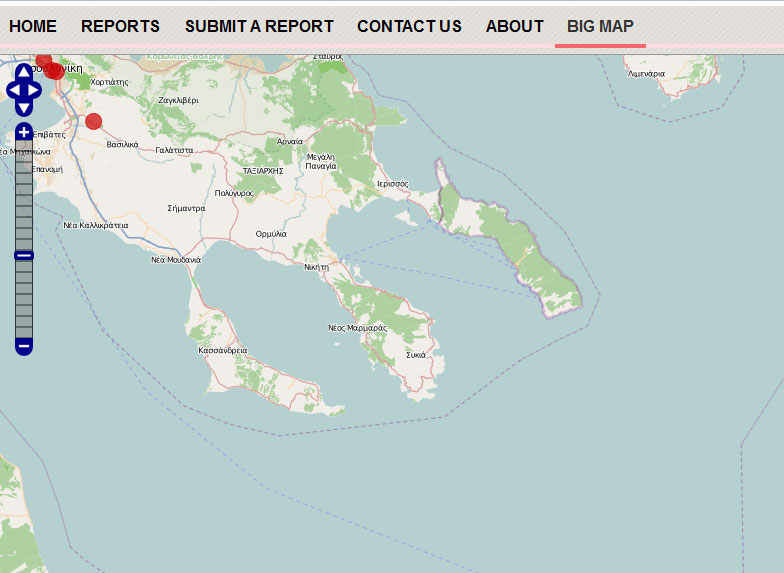784x573 pixels.
Task: Pan the map right with the arrow
Action: [36, 91]
